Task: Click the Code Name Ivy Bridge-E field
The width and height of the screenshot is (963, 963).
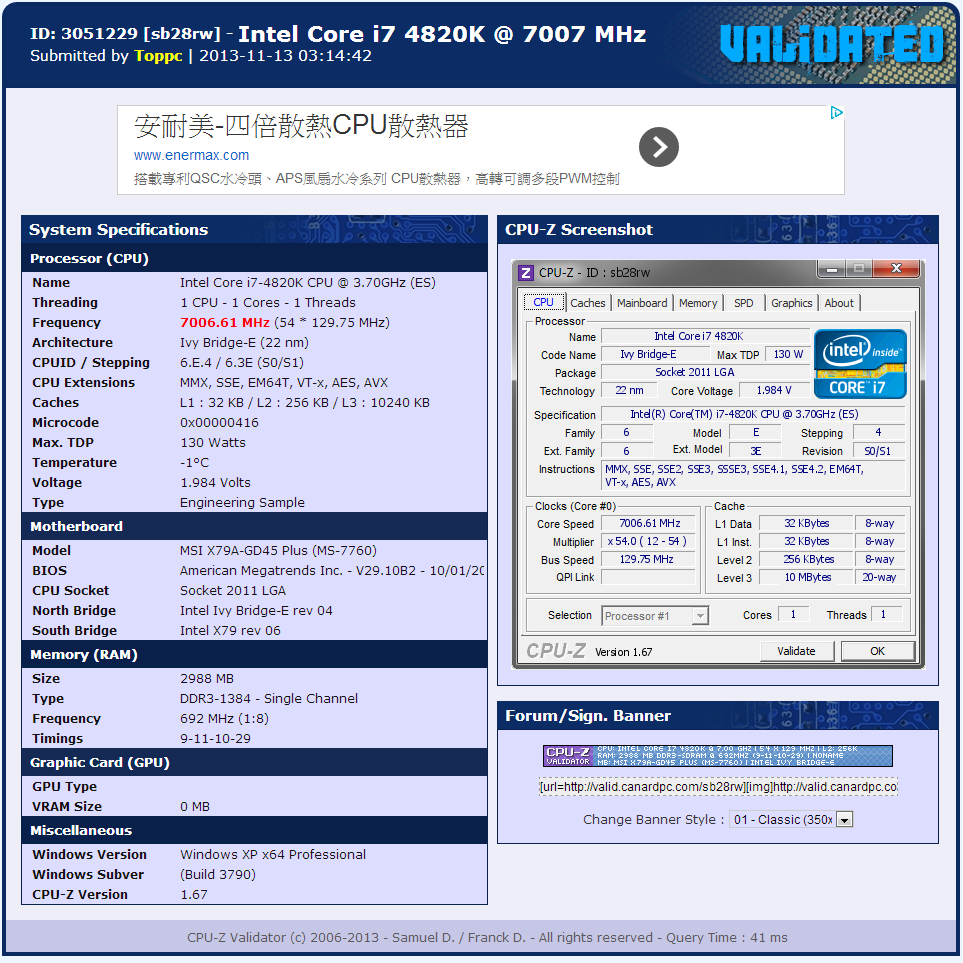Action: coord(655,354)
